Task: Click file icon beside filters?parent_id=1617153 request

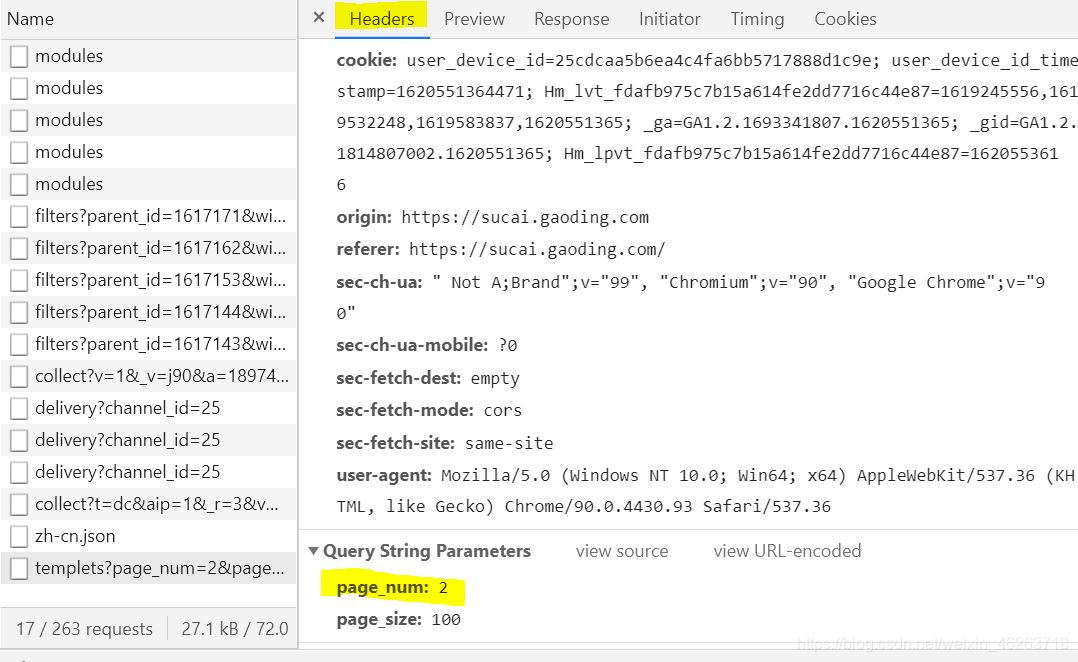Action: 18,280
